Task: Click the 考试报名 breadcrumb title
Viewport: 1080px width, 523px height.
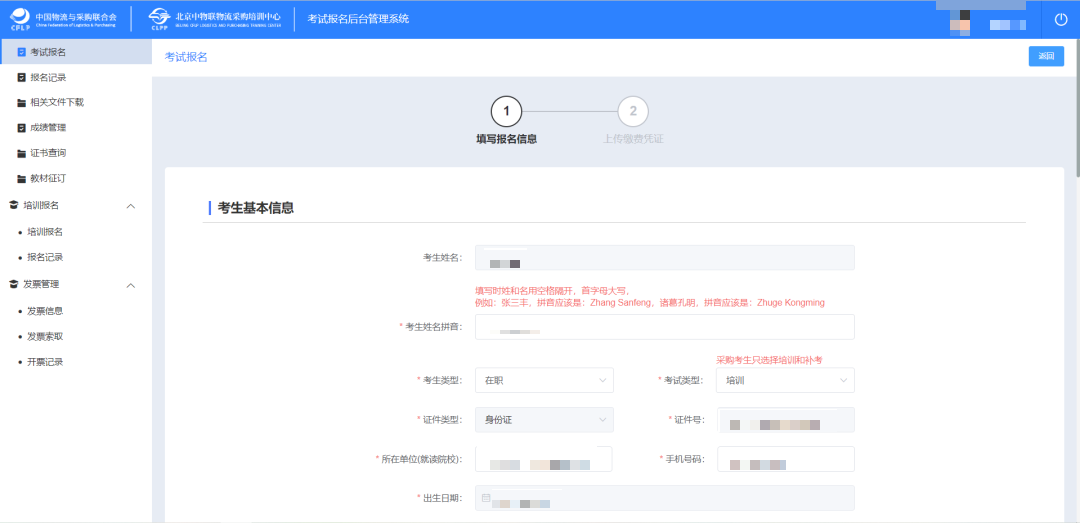Action: [185, 57]
